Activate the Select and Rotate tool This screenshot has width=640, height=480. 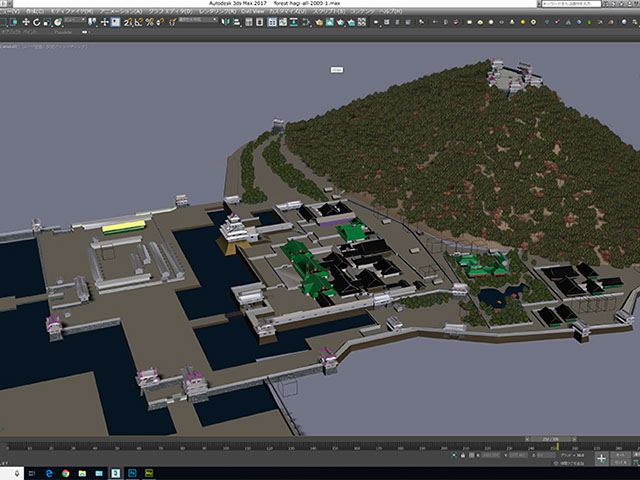click(x=37, y=22)
